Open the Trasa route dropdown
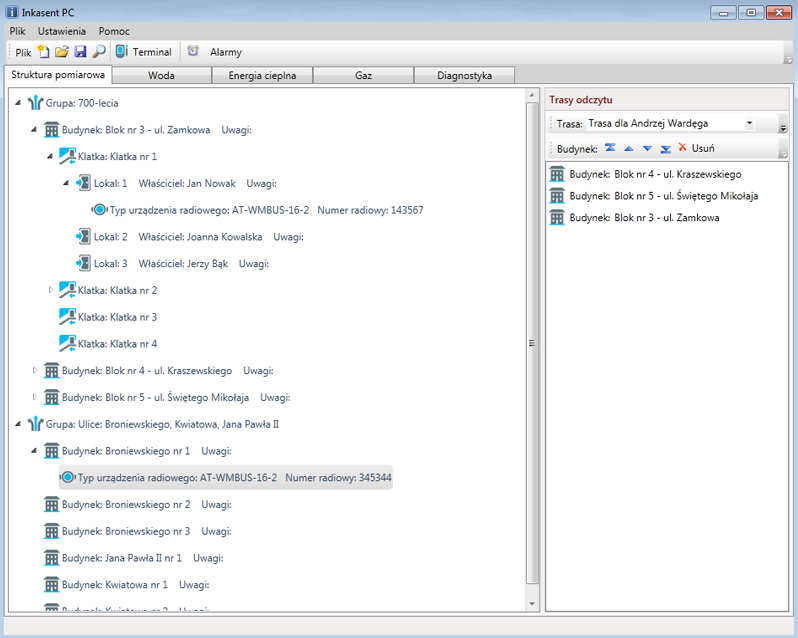798x638 pixels. 749,123
